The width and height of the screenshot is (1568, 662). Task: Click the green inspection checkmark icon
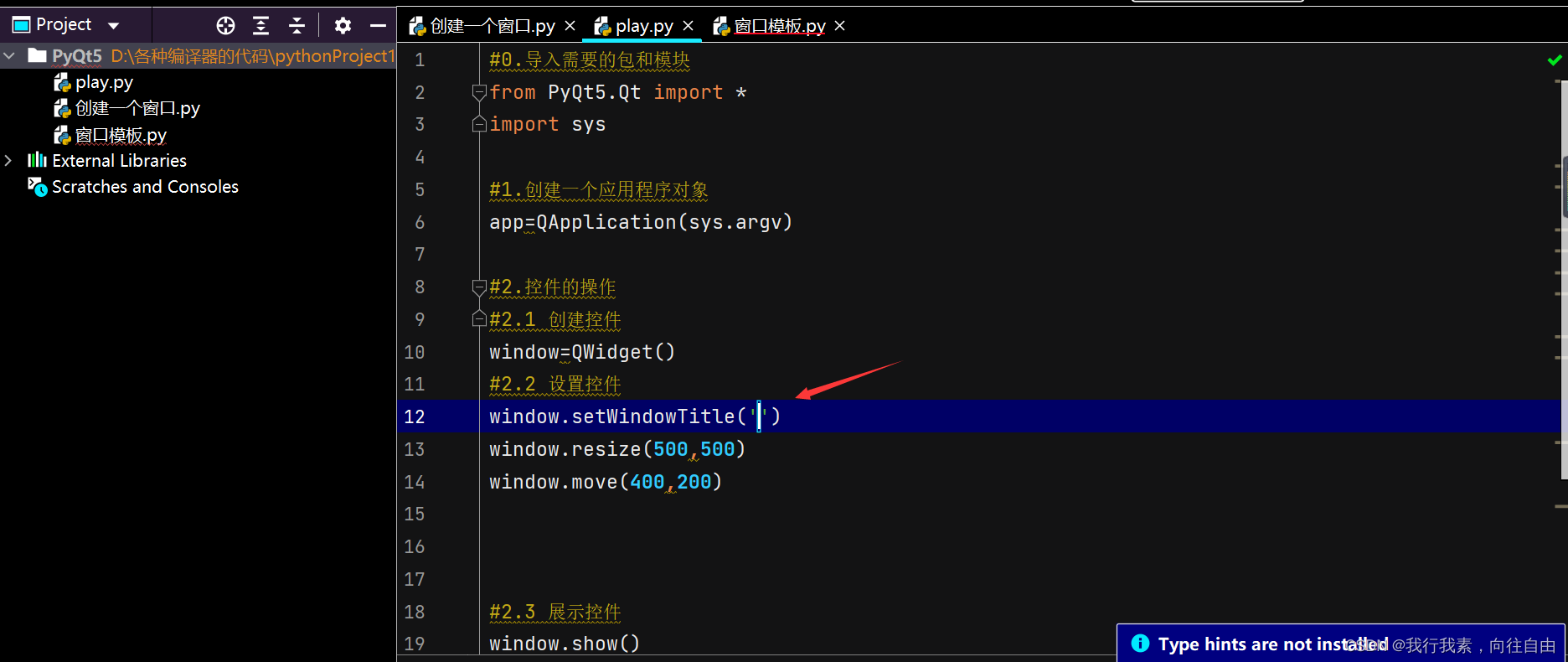[1555, 60]
